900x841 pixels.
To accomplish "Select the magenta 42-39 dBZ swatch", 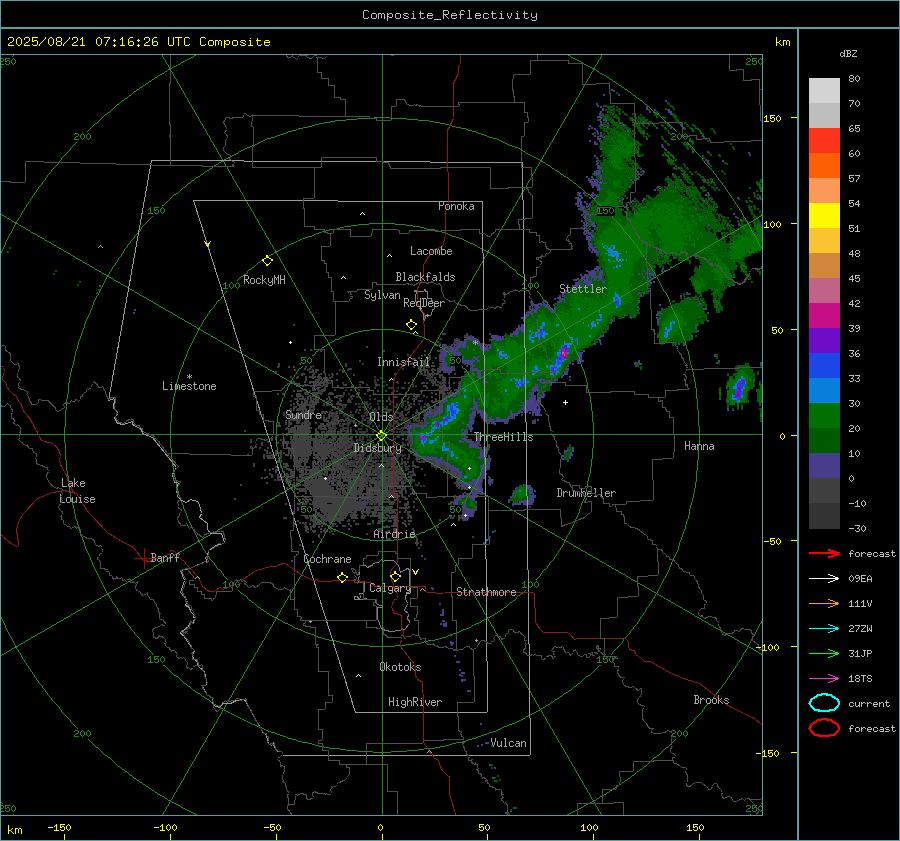I will pos(824,316).
